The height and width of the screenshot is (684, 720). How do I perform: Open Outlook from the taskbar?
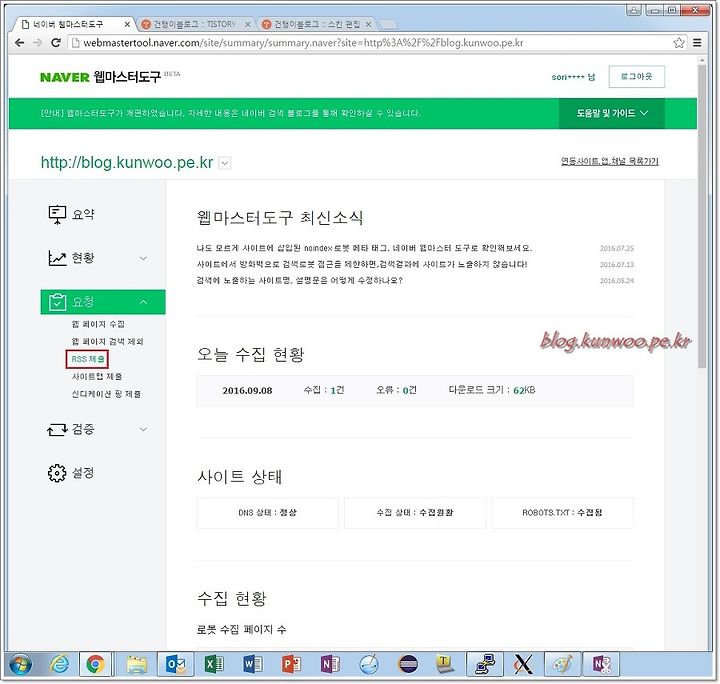point(175,664)
